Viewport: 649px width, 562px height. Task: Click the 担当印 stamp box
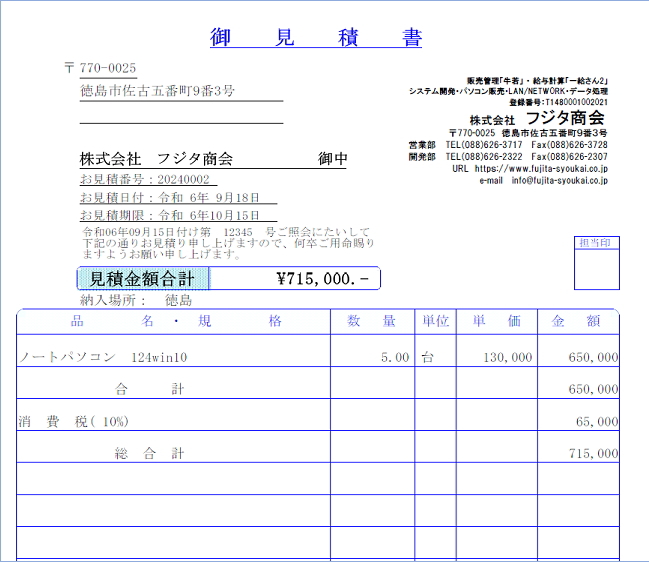596,263
